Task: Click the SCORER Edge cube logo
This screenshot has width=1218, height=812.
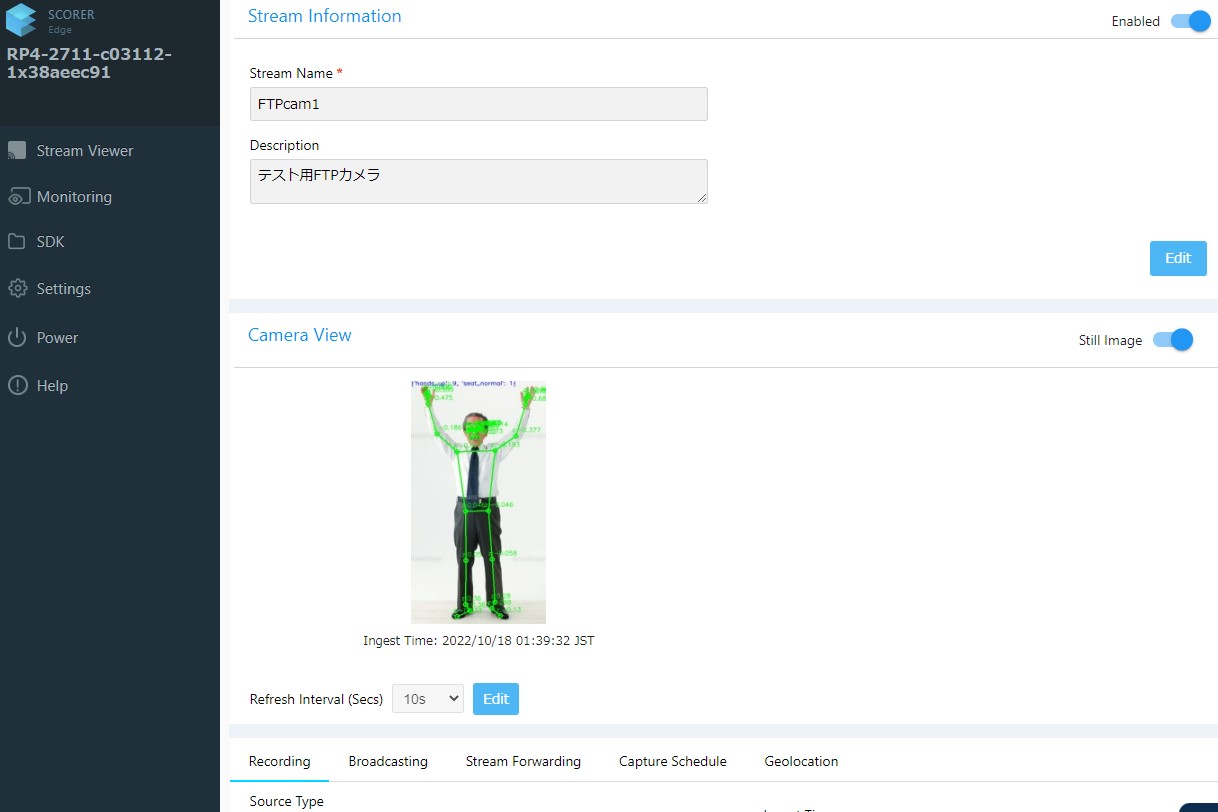Action: click(x=21, y=20)
